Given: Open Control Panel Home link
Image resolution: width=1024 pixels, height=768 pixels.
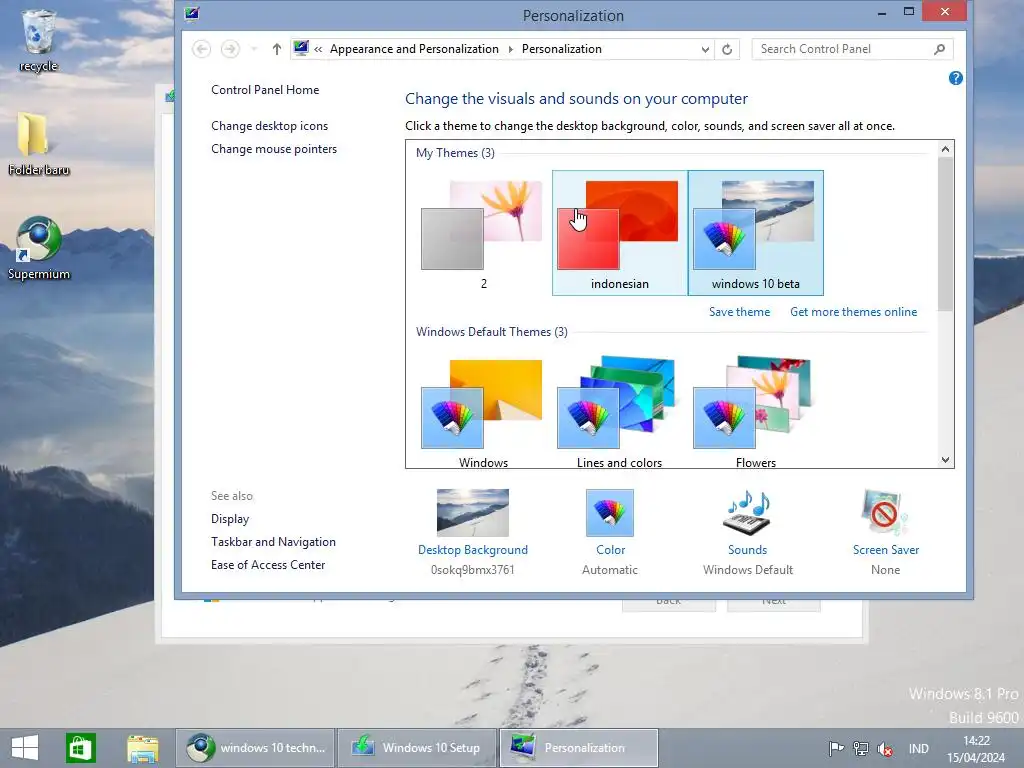Looking at the screenshot, I should pos(265,89).
